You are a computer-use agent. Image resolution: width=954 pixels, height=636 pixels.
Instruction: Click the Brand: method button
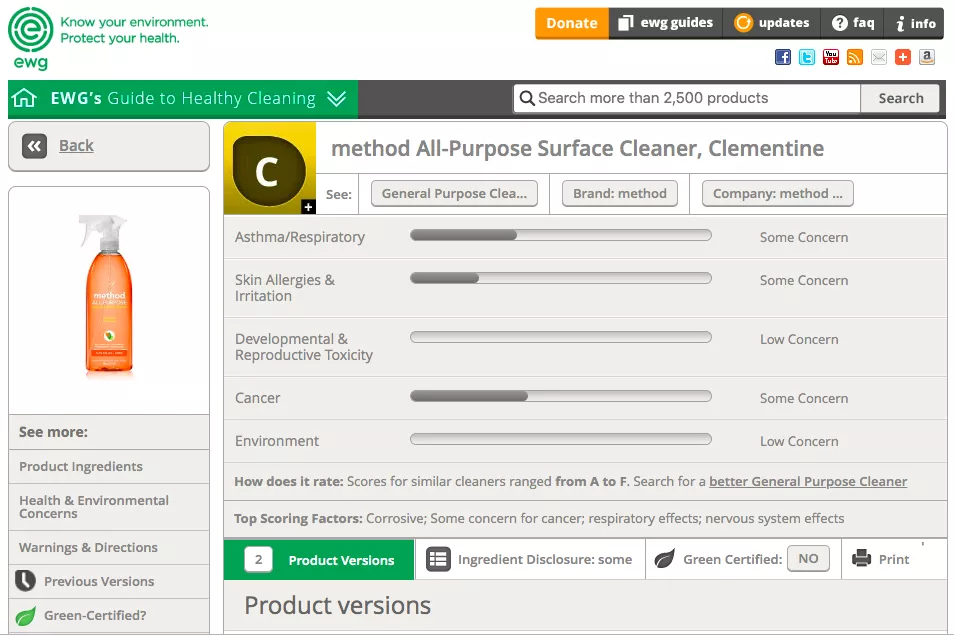coord(619,194)
